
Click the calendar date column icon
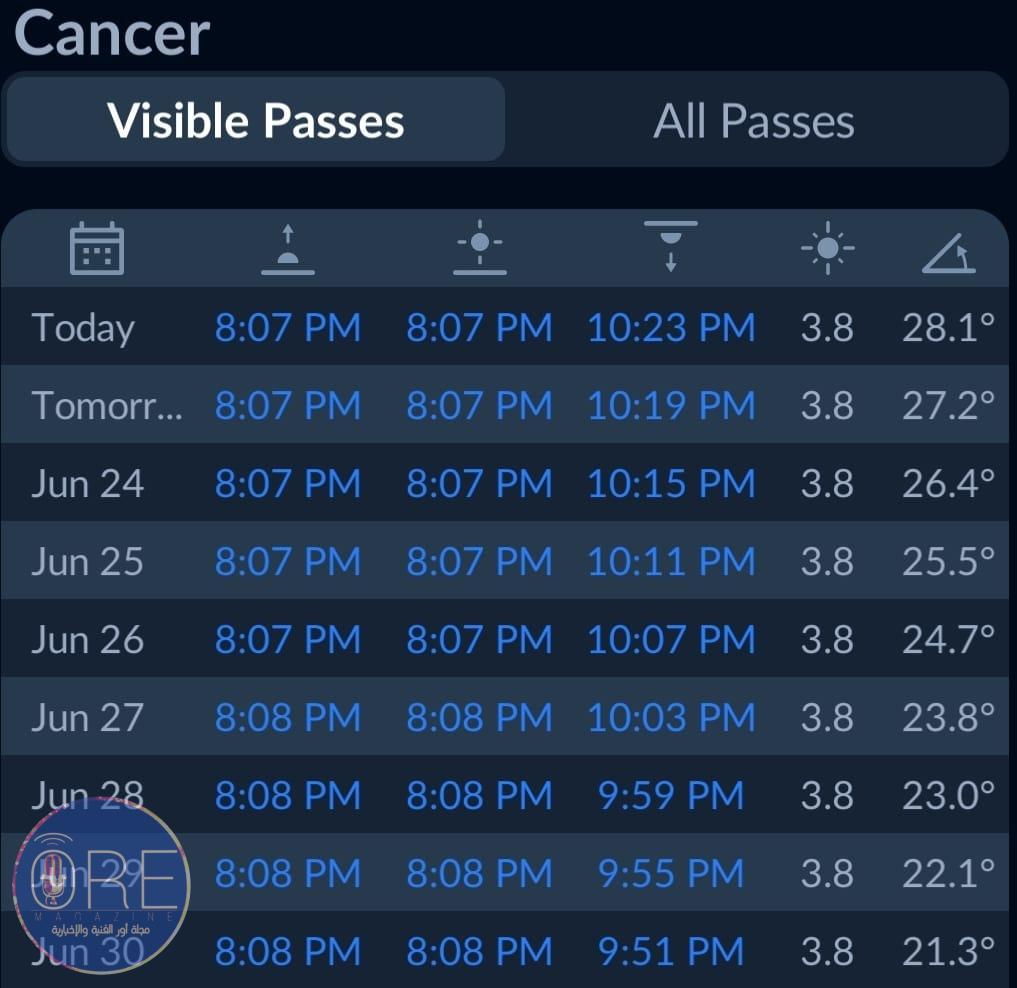[97, 248]
